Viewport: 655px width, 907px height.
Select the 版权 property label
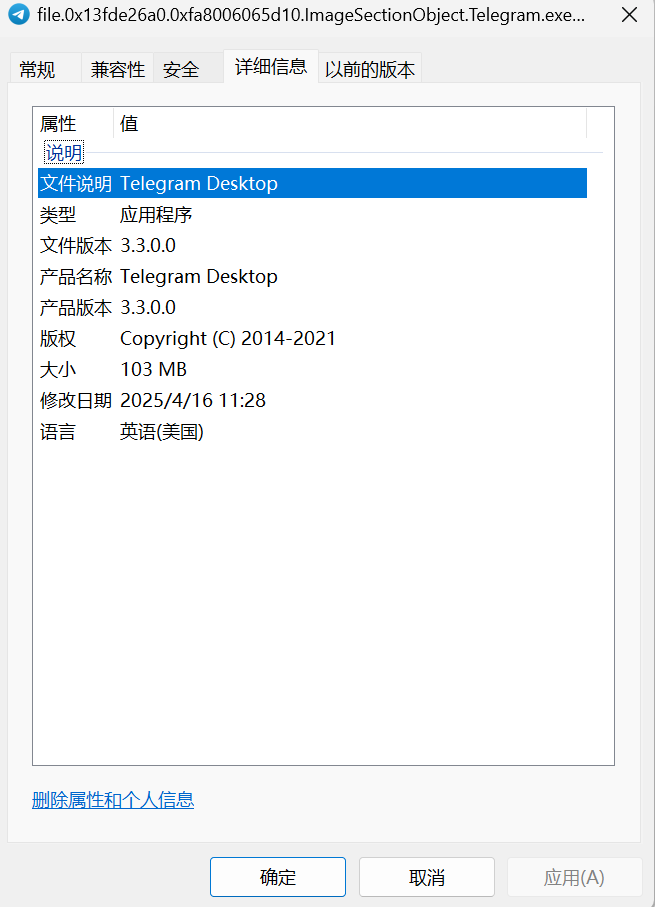pyautogui.click(x=58, y=338)
